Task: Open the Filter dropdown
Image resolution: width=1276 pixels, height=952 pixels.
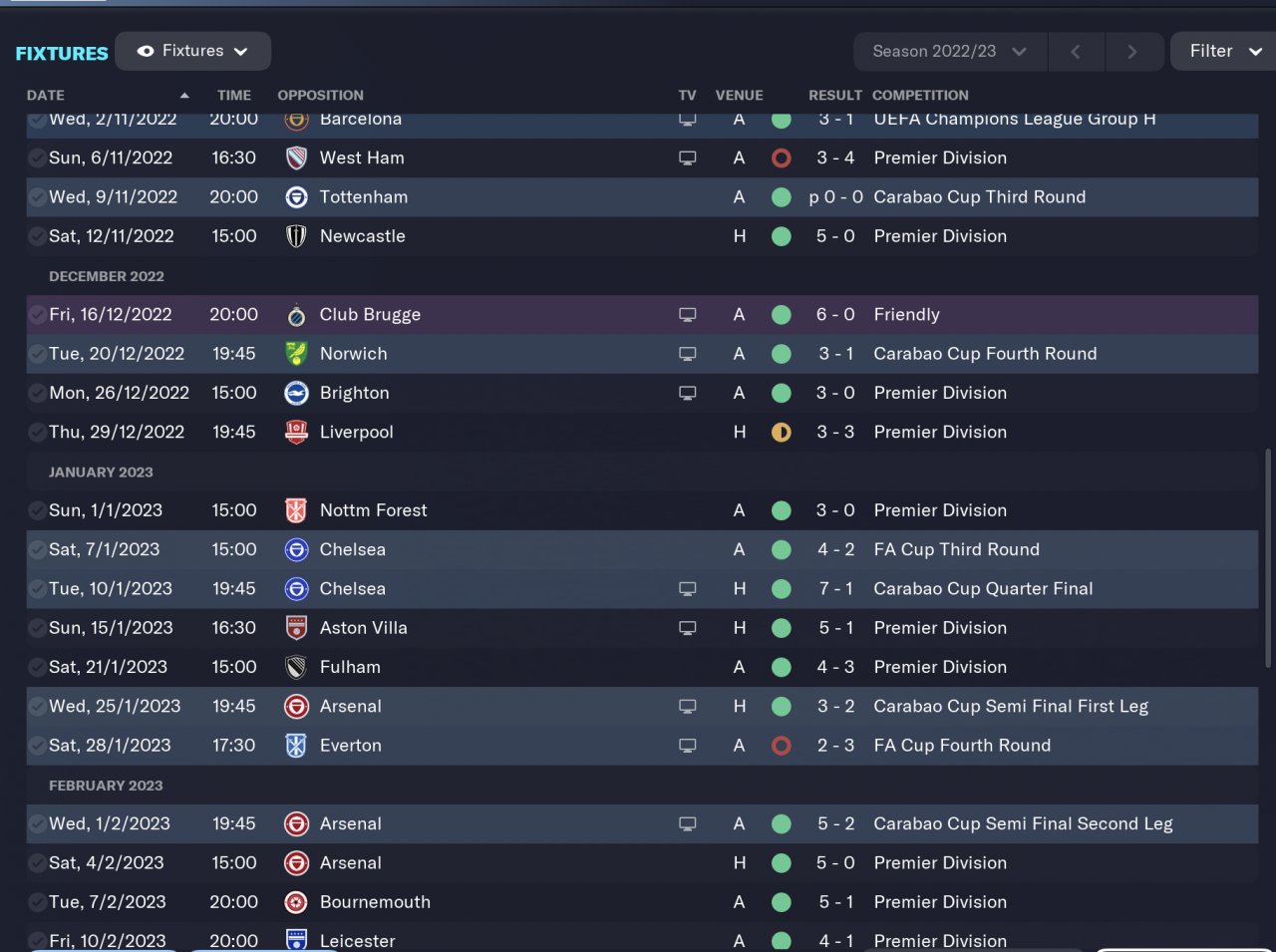Action: [x=1224, y=51]
